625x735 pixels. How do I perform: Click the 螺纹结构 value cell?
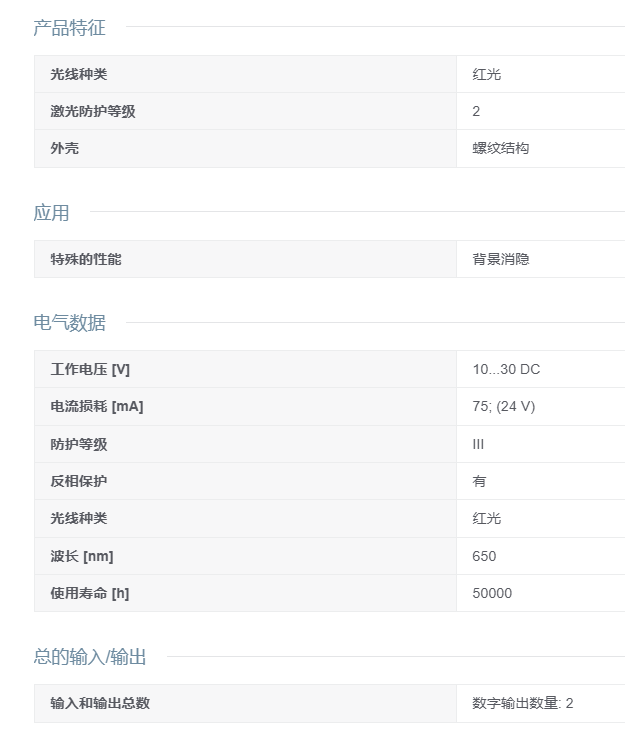click(x=501, y=148)
